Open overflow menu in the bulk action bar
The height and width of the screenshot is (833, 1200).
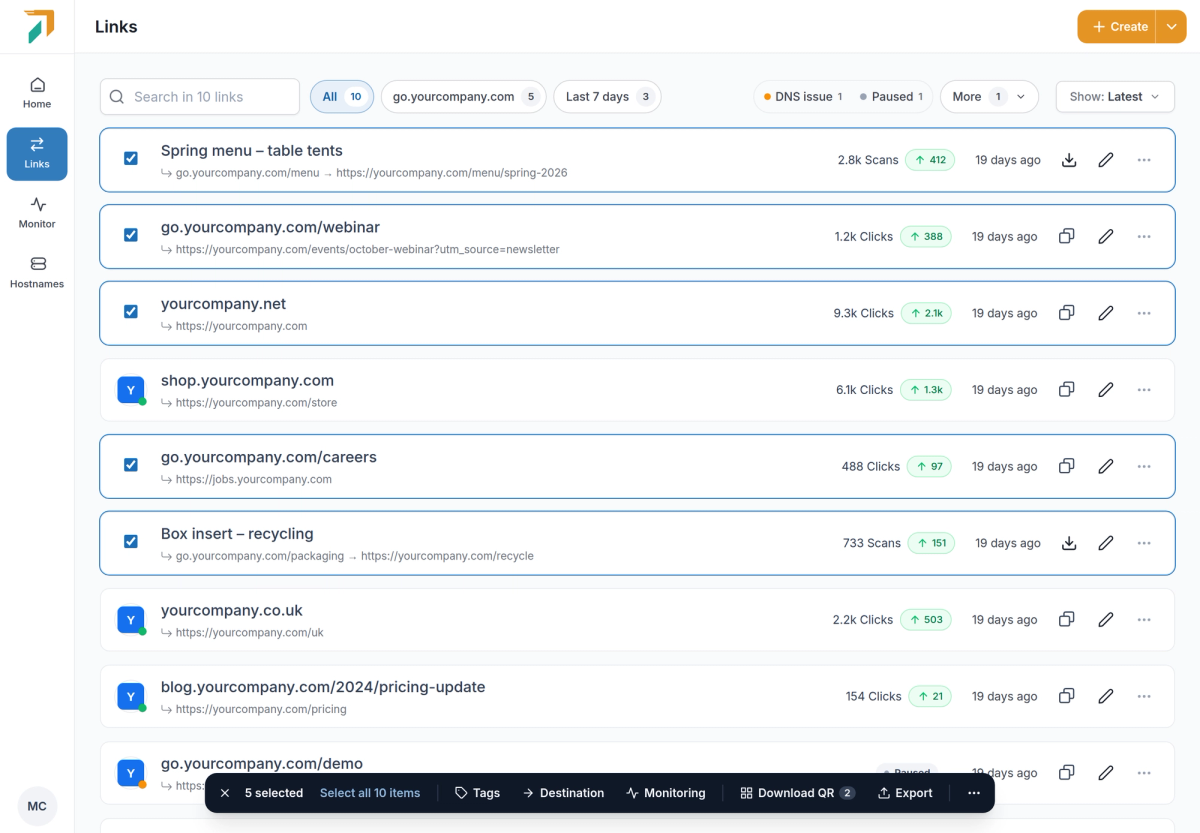pos(974,793)
